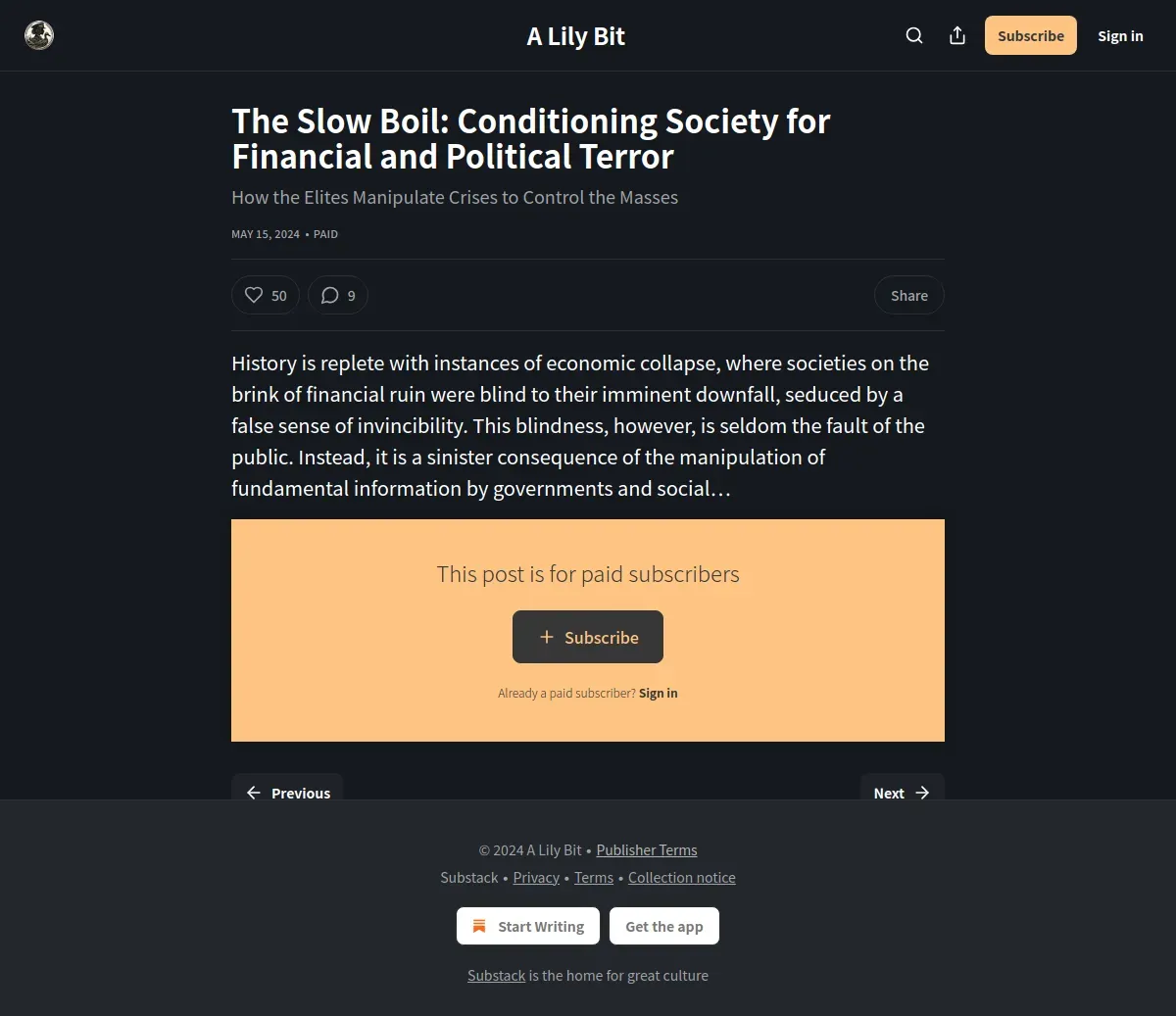
Task: Click the right arrow beside Next
Action: pyautogui.click(x=922, y=793)
